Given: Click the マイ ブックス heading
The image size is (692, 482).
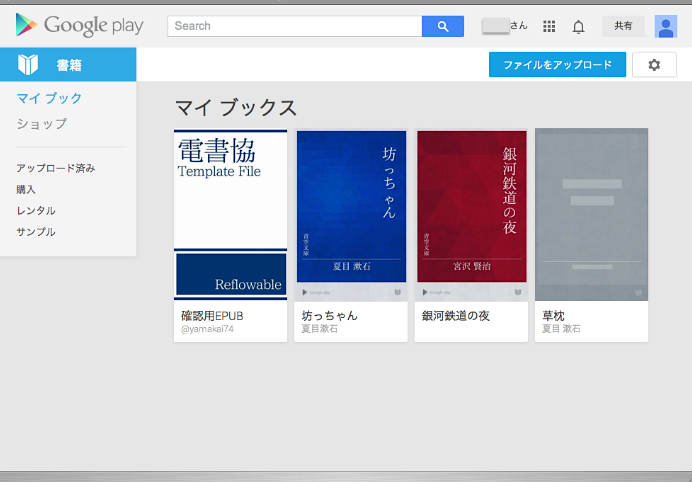Looking at the screenshot, I should click(x=236, y=108).
